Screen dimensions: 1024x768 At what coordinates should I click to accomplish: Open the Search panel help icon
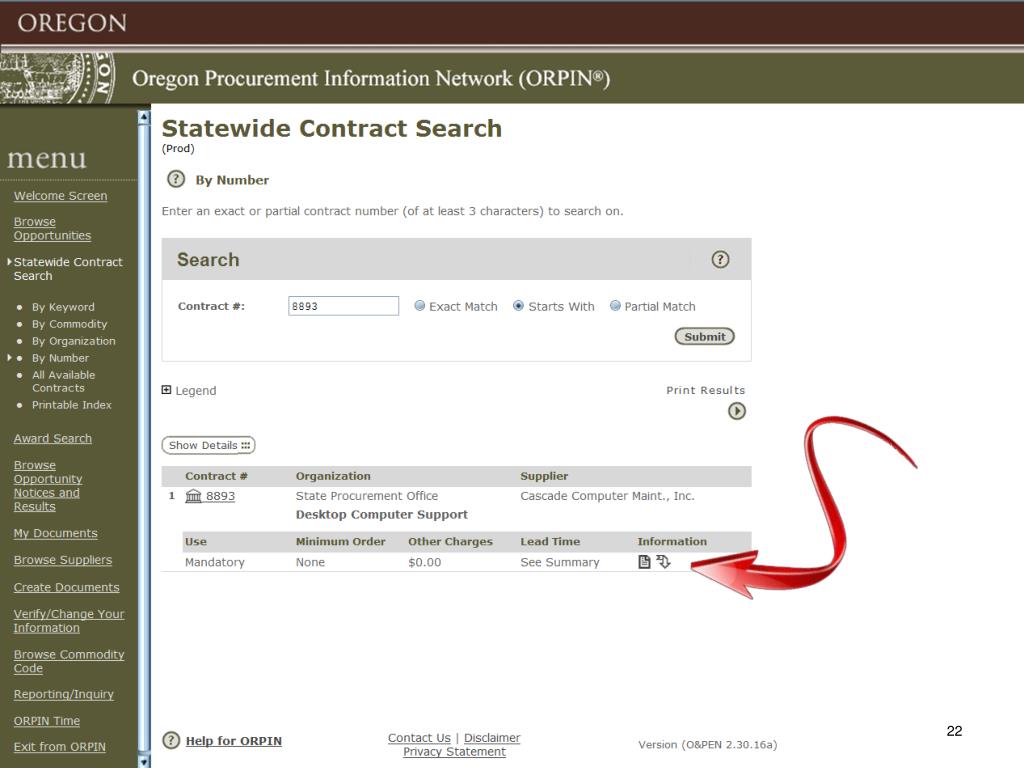[720, 259]
